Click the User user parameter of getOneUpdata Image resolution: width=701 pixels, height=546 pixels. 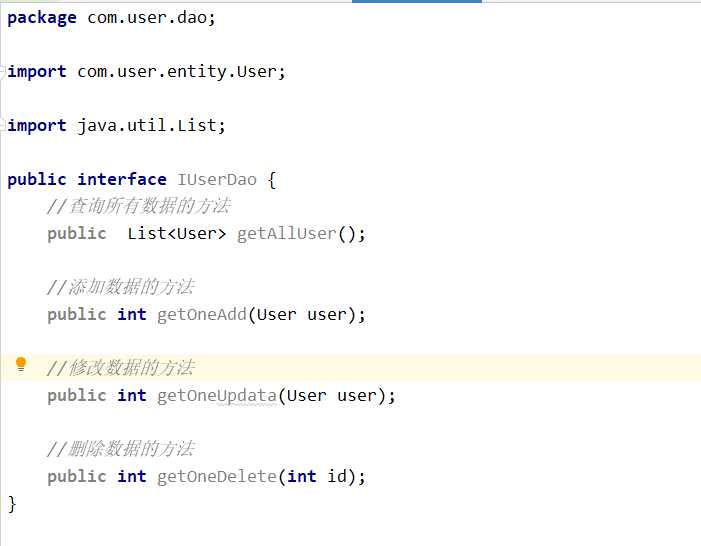[x=331, y=396]
